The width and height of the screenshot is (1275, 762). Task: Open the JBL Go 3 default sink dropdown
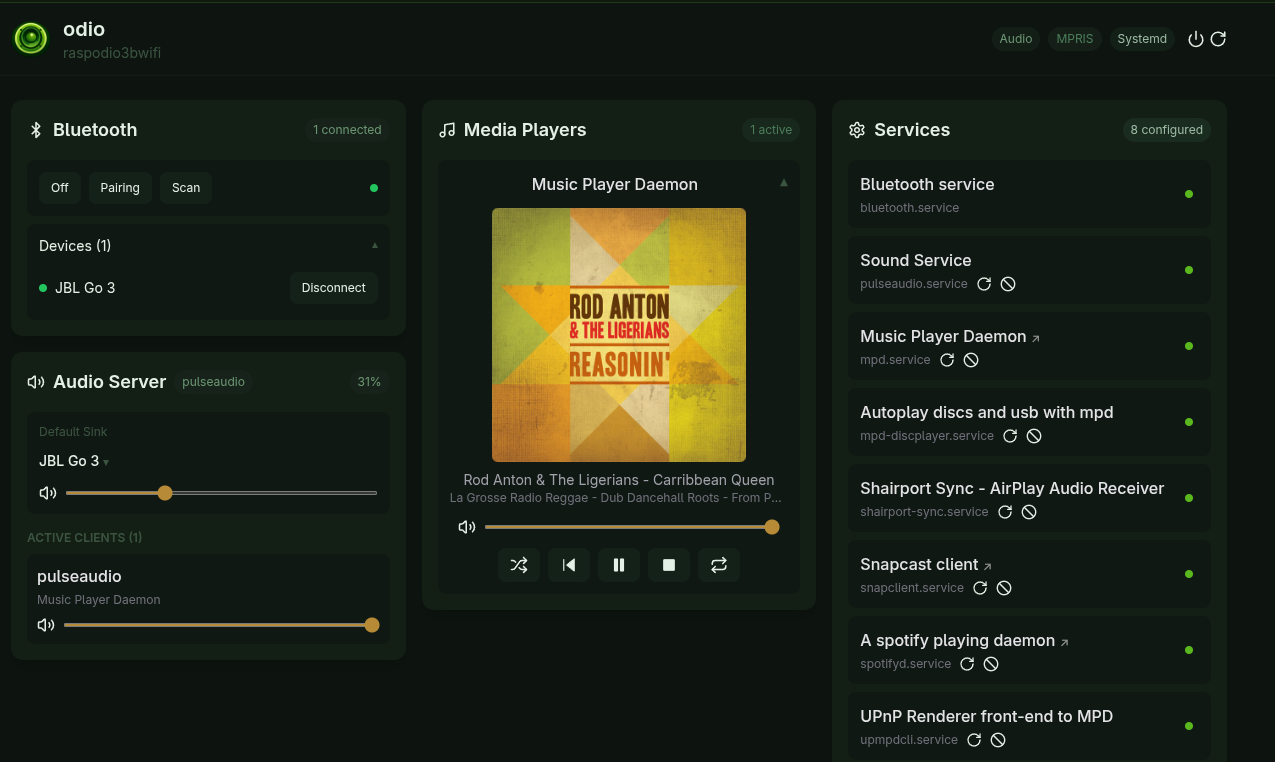point(74,461)
